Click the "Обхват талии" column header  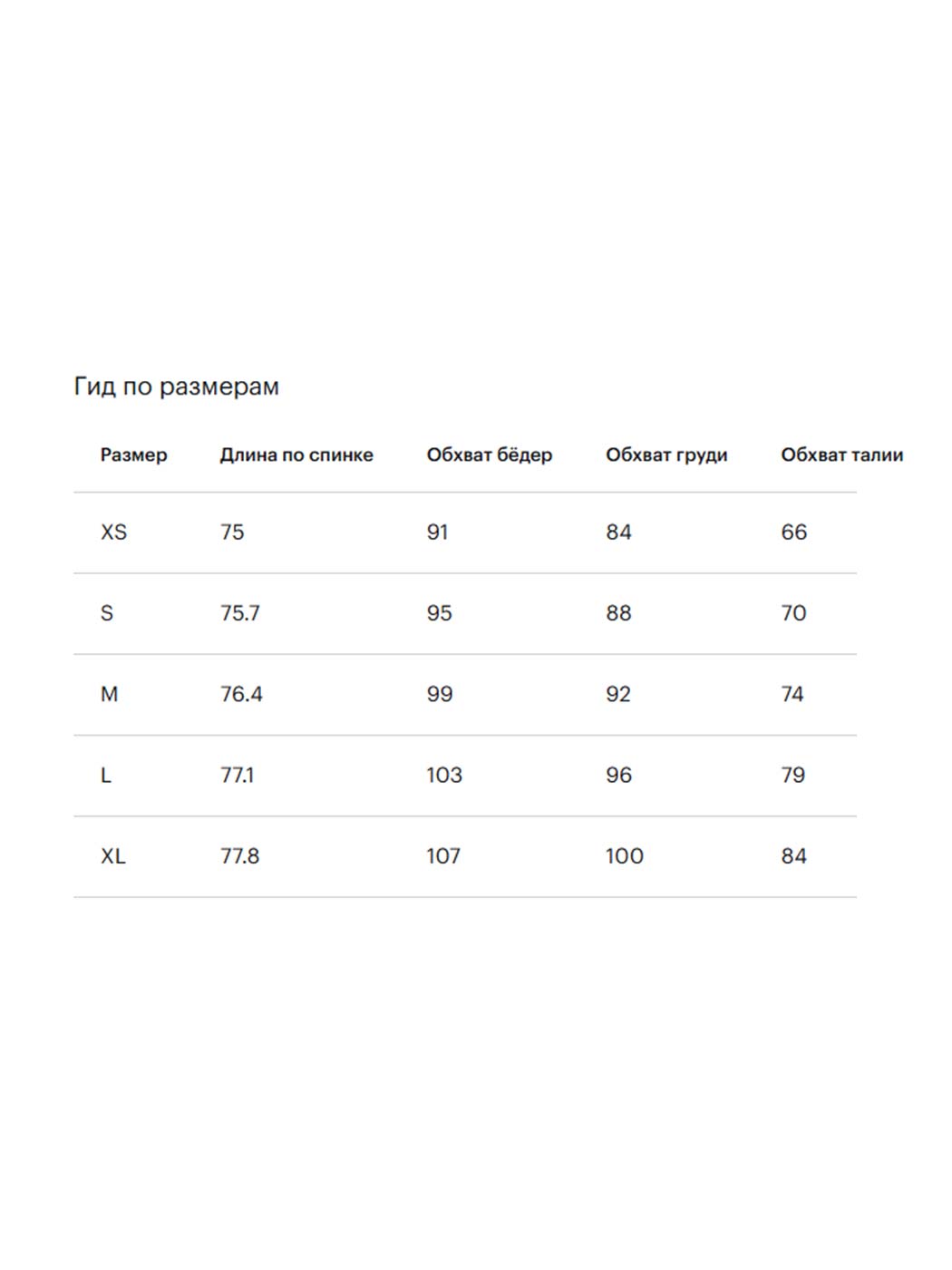(x=841, y=455)
